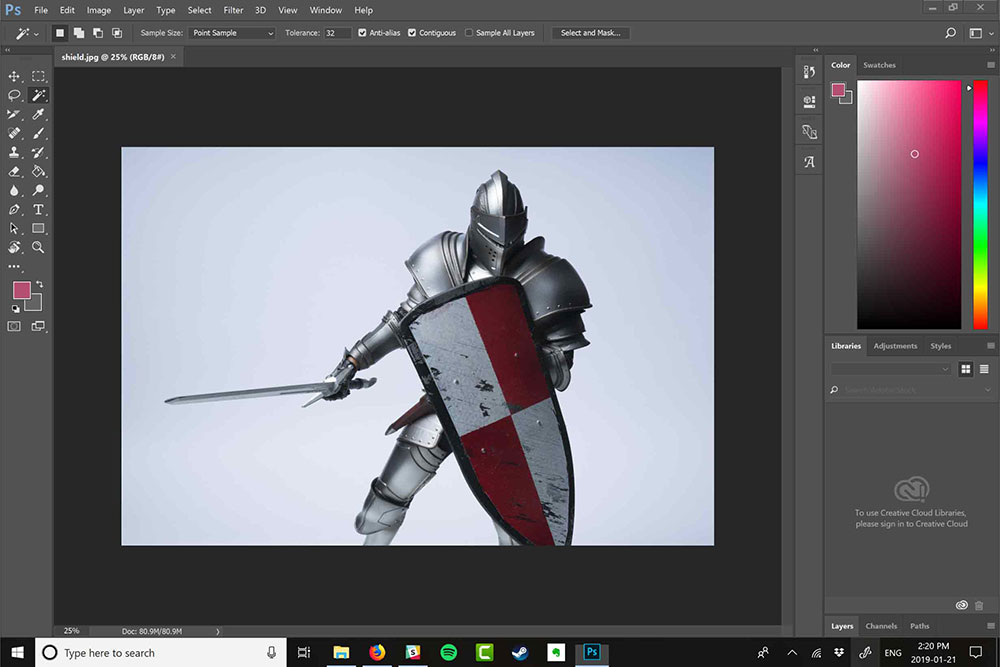
Task: Open the Filter menu
Action: pos(233,10)
